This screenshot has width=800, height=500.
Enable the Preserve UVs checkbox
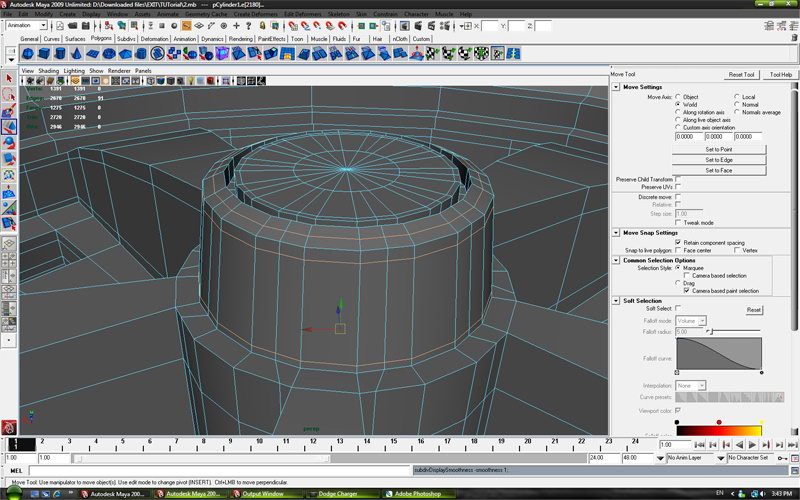678,187
